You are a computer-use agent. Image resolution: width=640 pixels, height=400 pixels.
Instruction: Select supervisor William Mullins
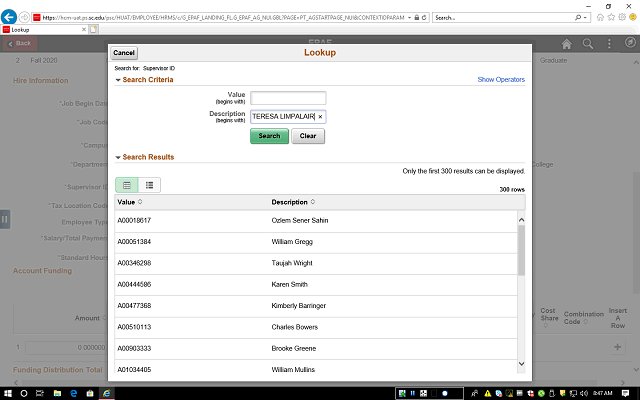[293, 369]
